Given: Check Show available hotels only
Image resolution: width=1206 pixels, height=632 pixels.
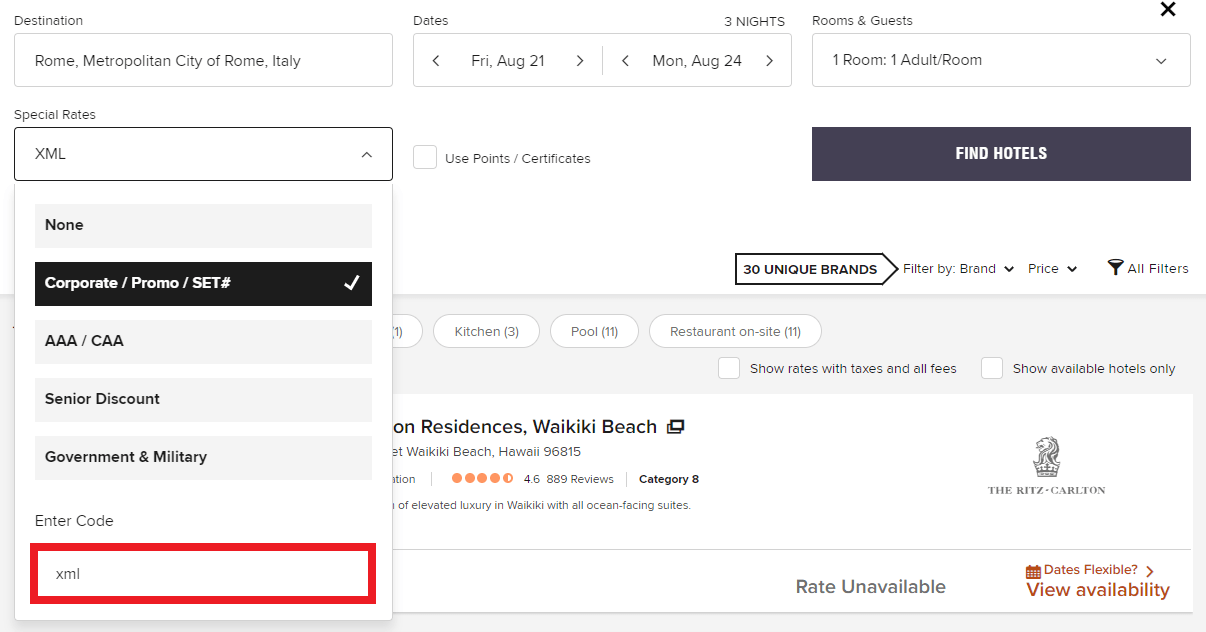Looking at the screenshot, I should click(992, 368).
